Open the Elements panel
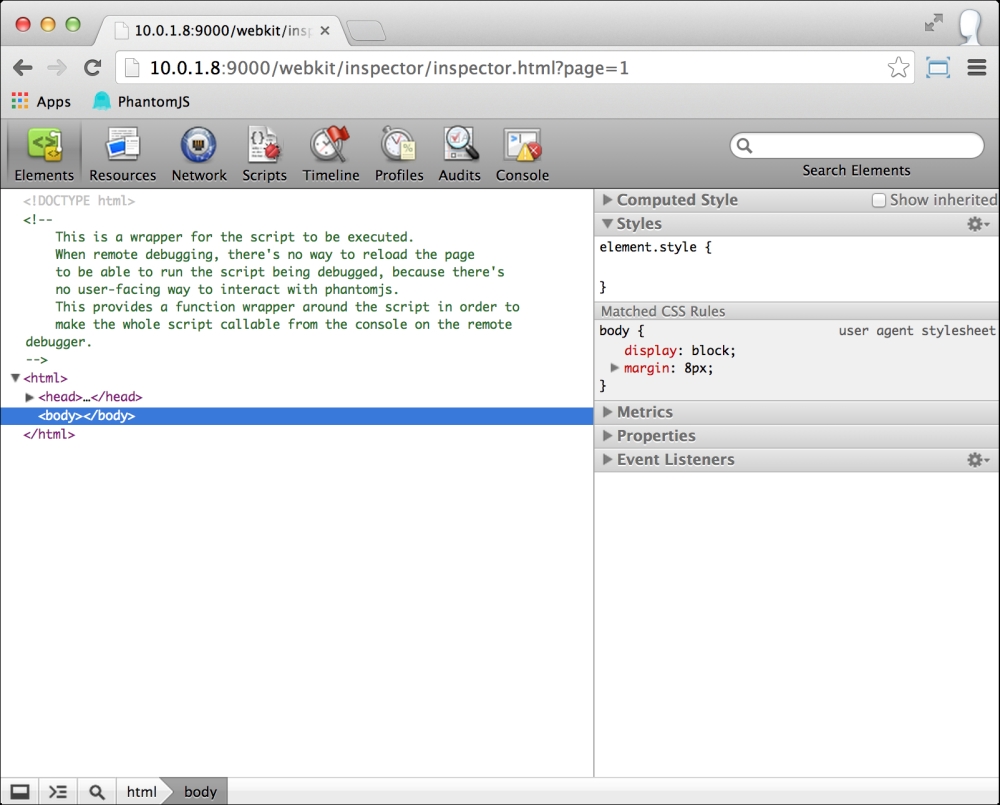1000x805 pixels. (44, 155)
